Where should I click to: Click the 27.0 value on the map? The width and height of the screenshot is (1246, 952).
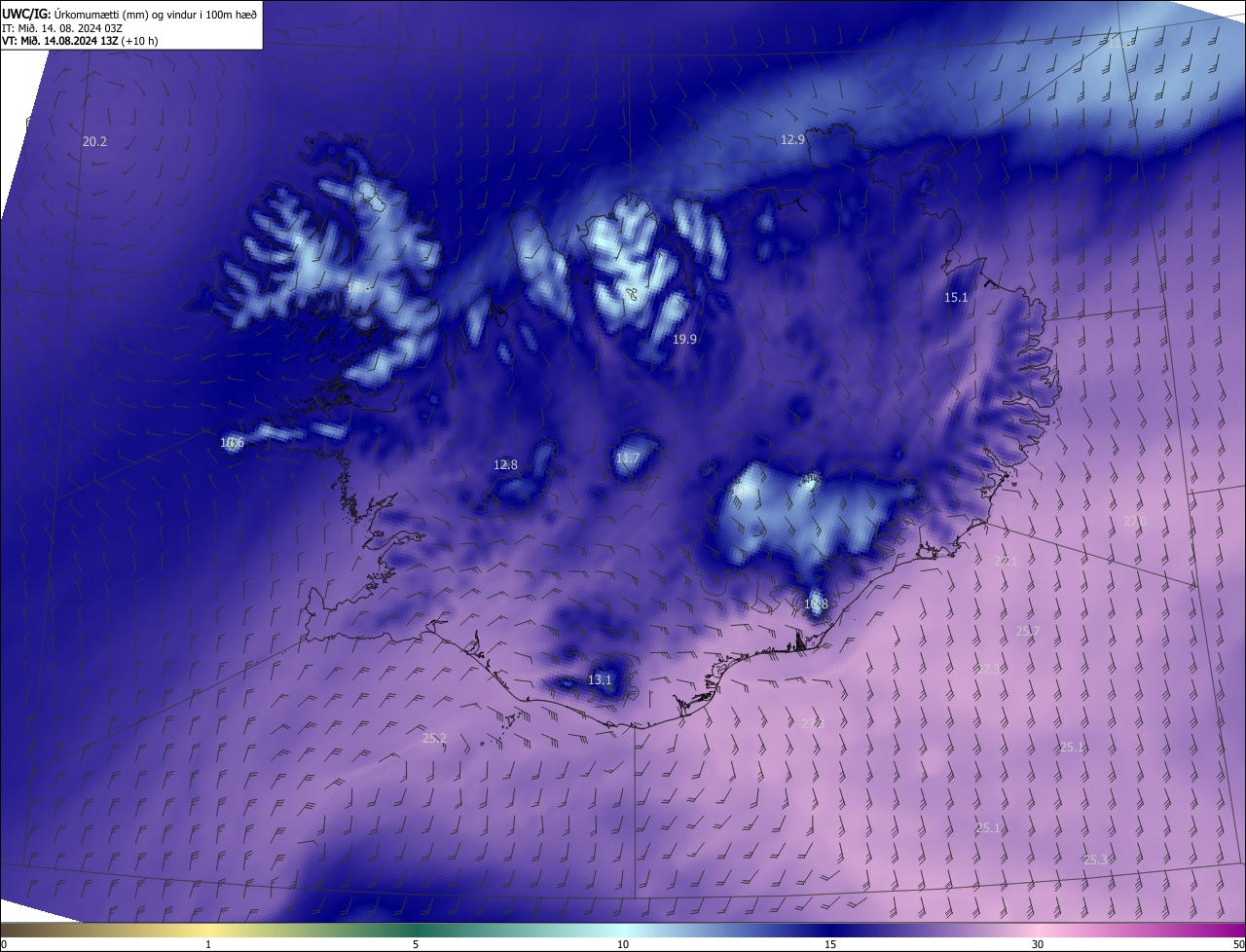pyautogui.click(x=1135, y=522)
